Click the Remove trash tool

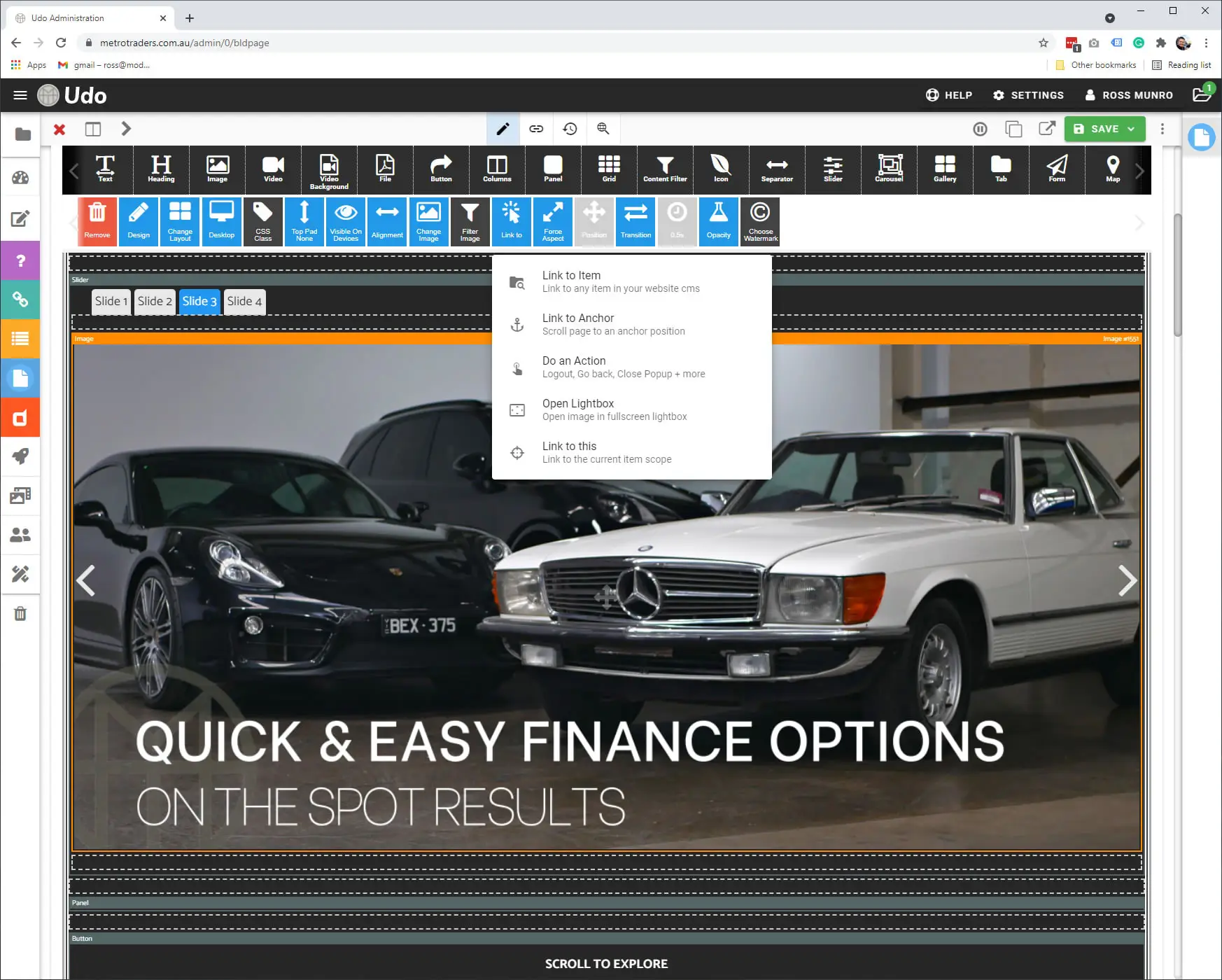click(x=97, y=221)
